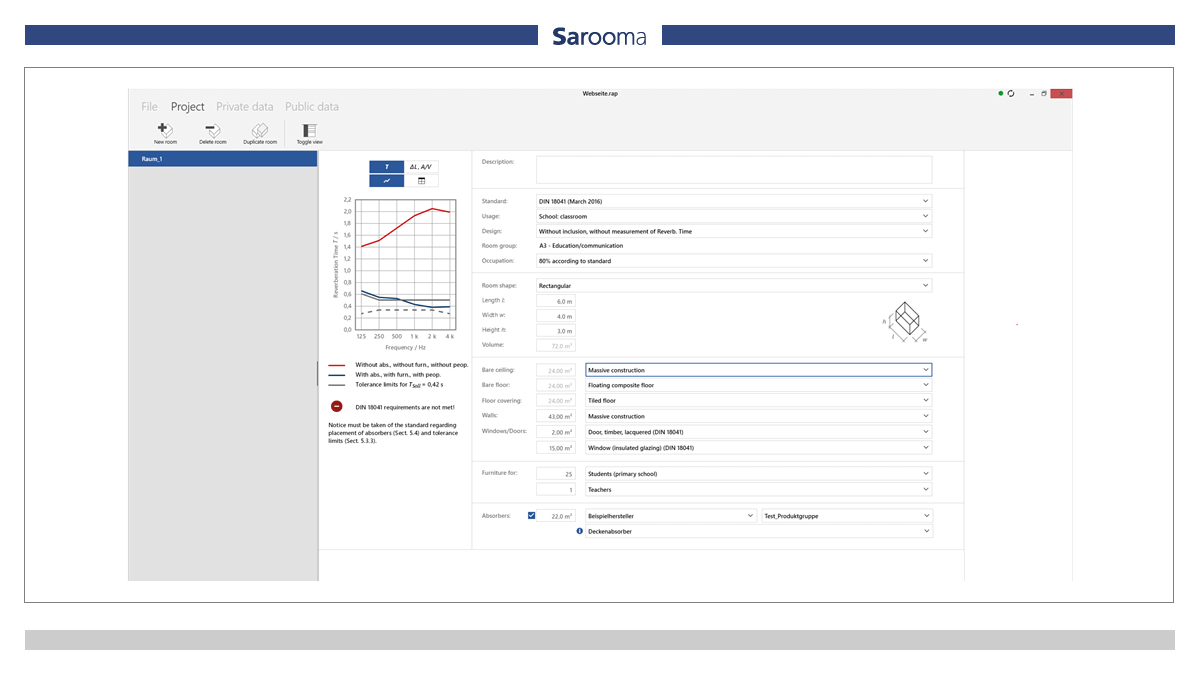
Task: Show results as line graph
Action: (x=387, y=181)
